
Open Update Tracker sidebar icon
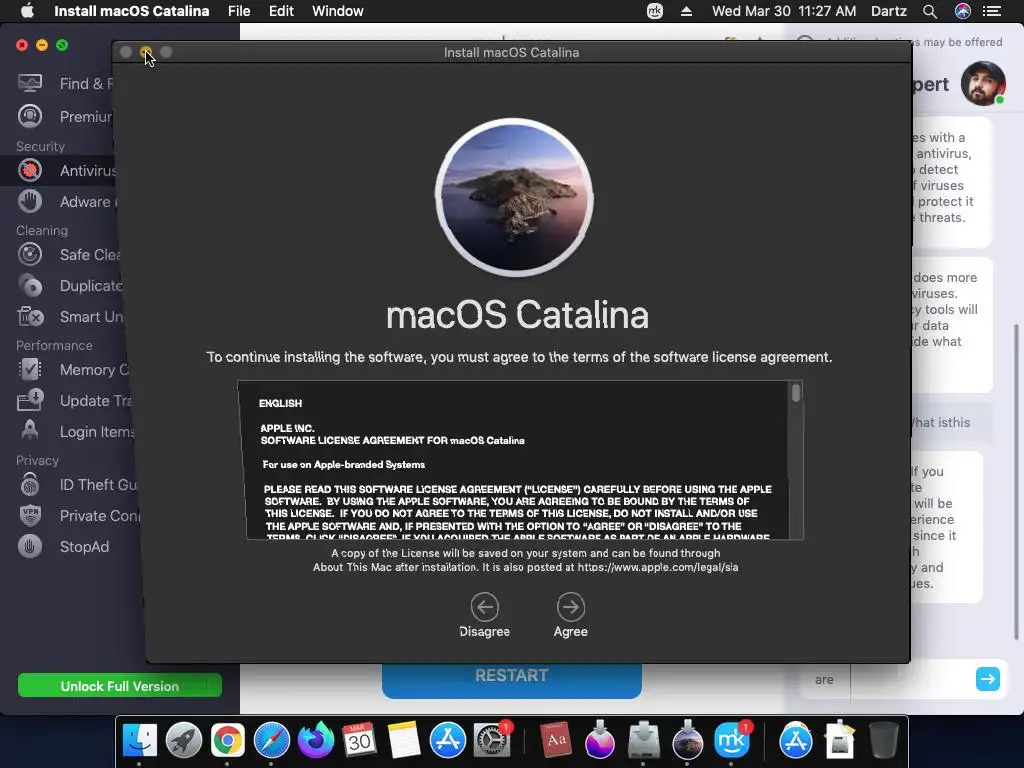click(30, 400)
